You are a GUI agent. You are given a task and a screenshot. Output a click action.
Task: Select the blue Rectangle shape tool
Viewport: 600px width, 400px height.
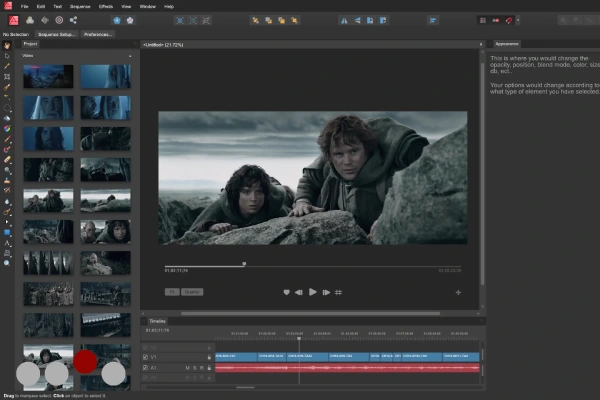click(7, 232)
